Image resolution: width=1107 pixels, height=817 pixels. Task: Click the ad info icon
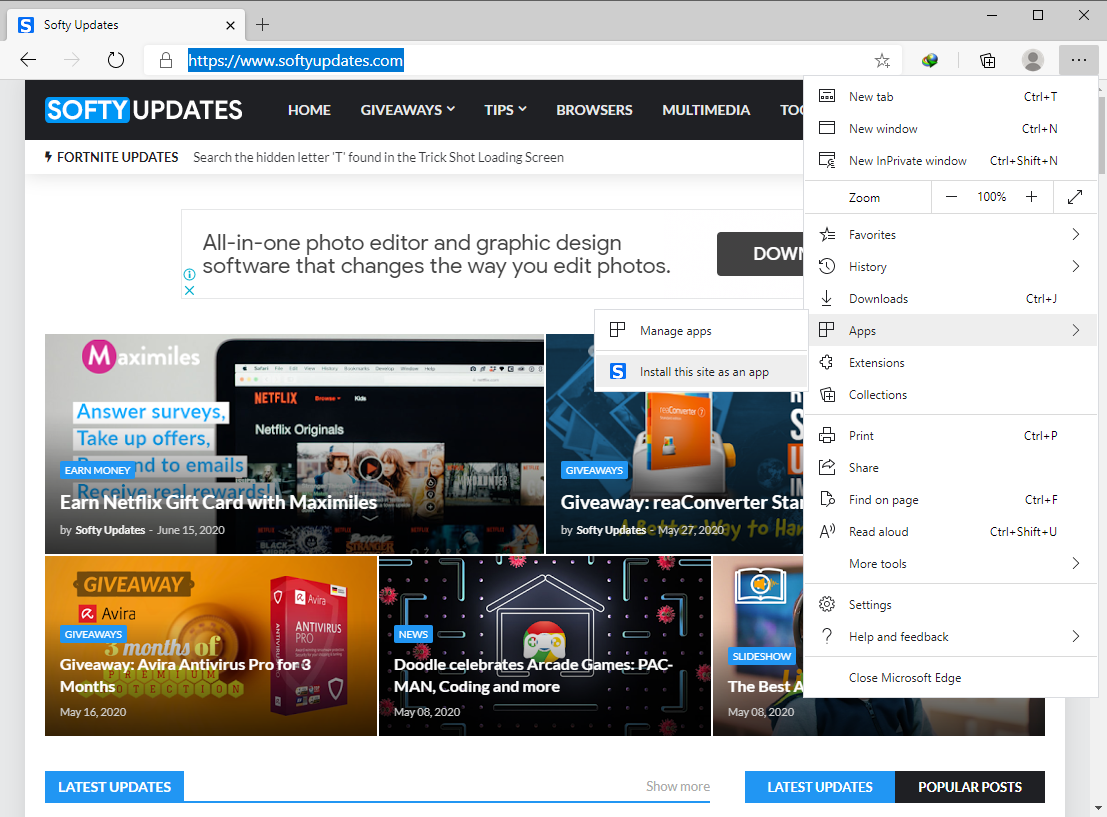tap(189, 275)
